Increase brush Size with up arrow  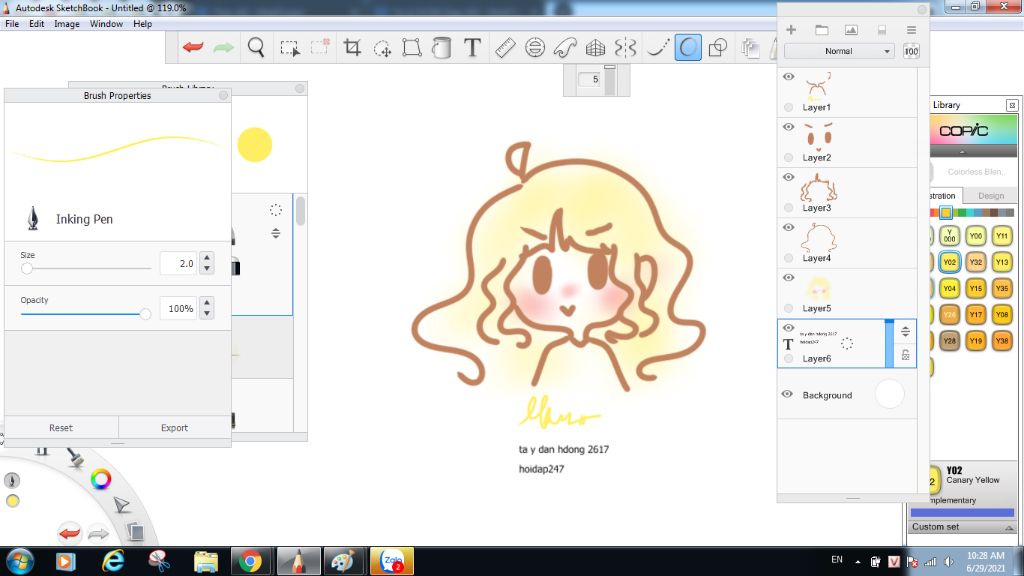[207, 257]
